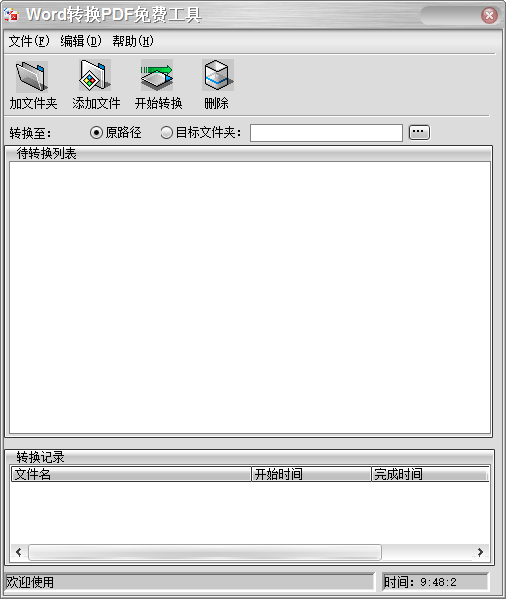
Task: Click the 加文件夹 folder icon
Action: [32, 76]
